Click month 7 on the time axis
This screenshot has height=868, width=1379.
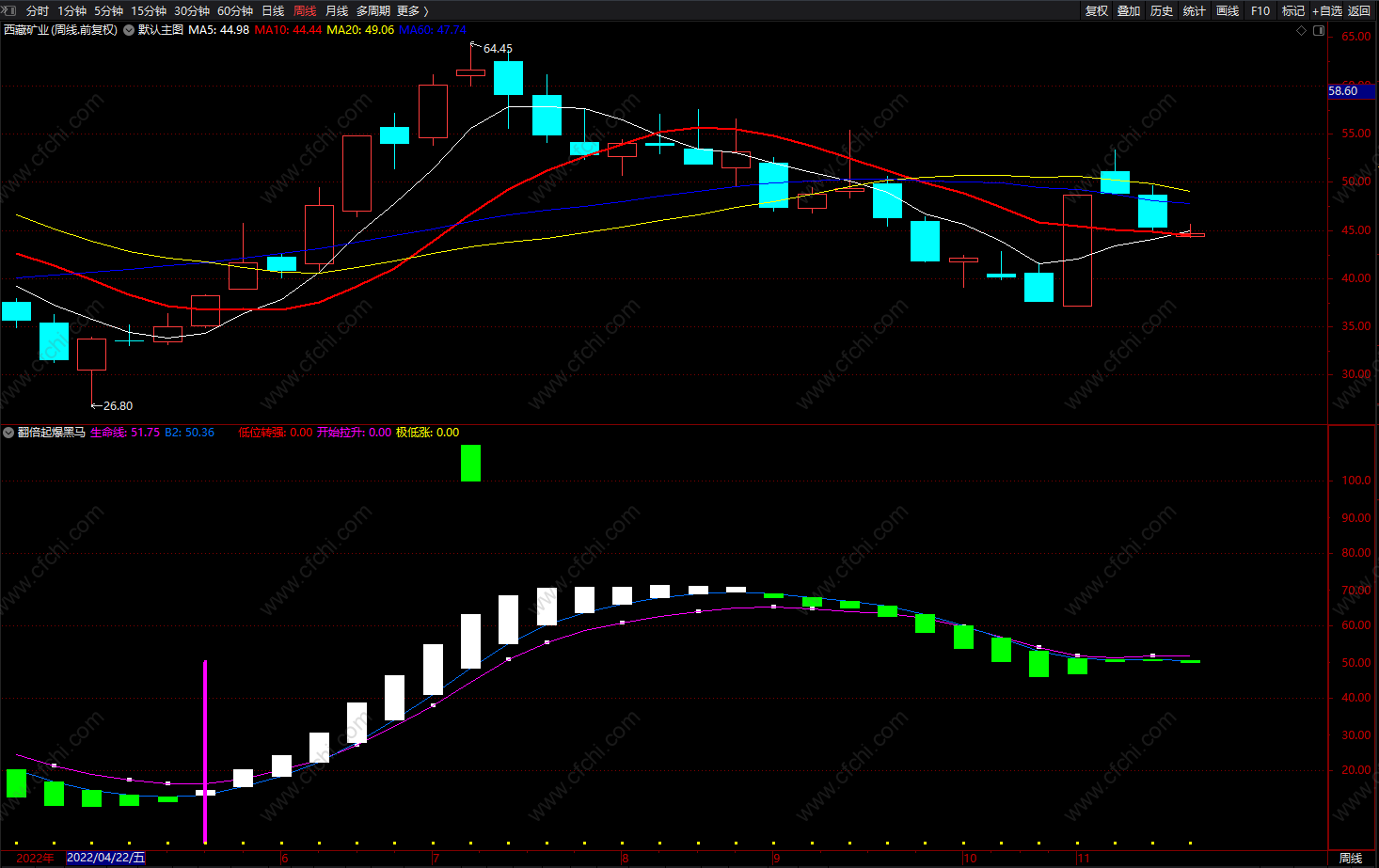(x=436, y=858)
